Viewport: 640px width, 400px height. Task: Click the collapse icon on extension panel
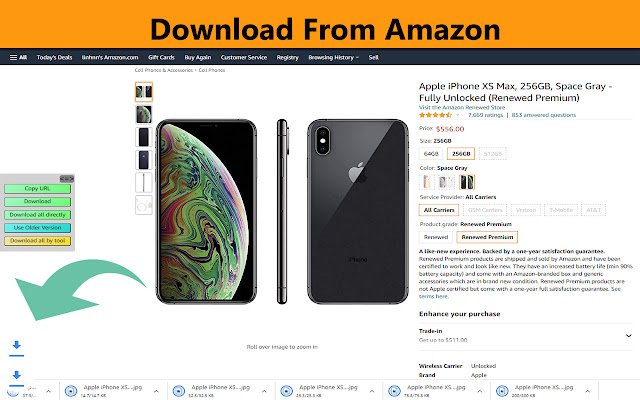(x=67, y=179)
